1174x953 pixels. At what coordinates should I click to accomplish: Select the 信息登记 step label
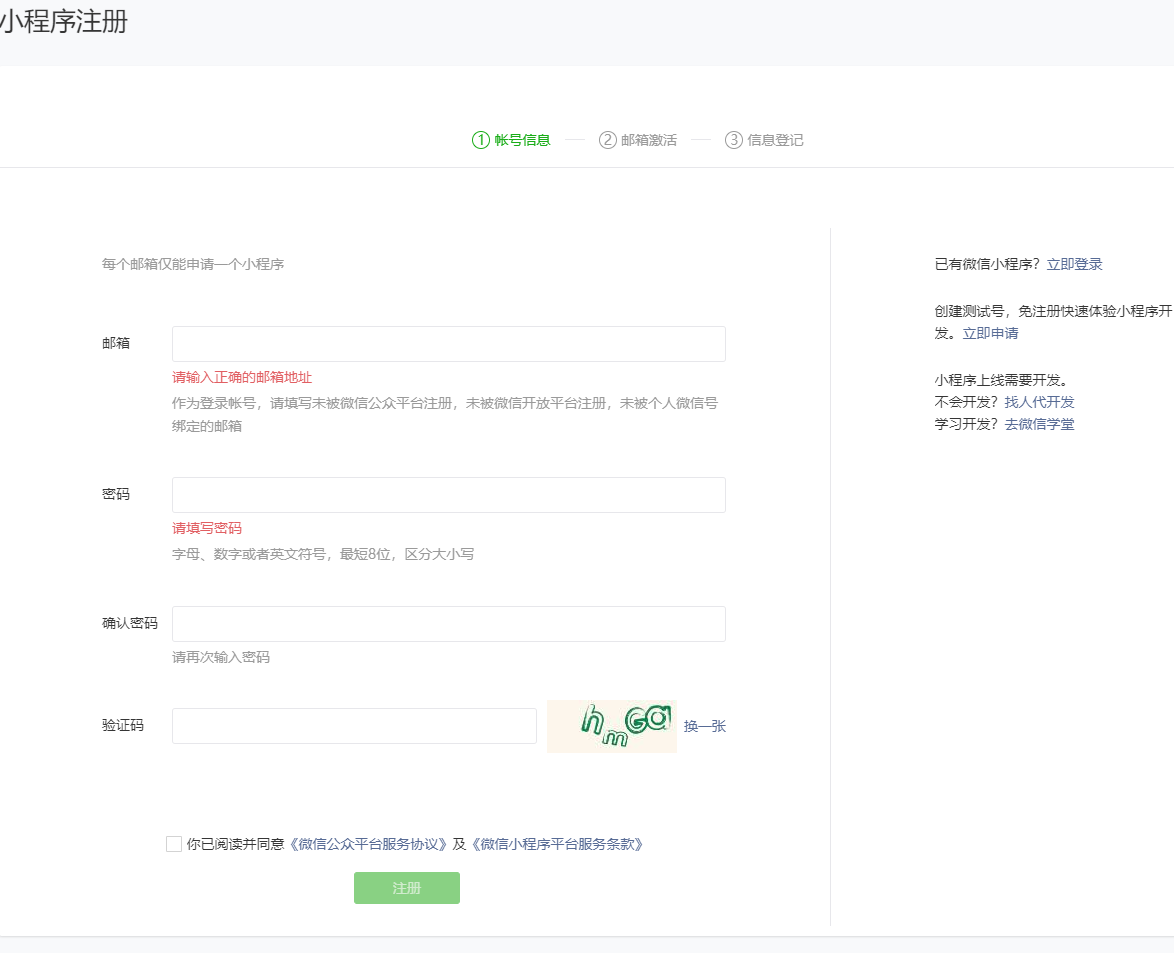tap(775, 140)
